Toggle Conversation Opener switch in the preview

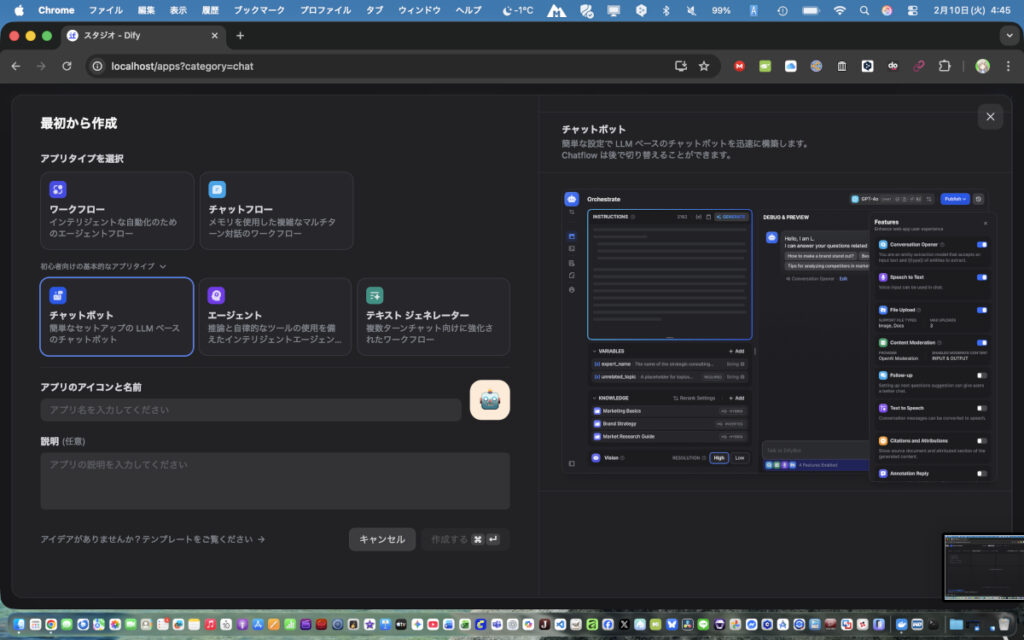pos(981,244)
